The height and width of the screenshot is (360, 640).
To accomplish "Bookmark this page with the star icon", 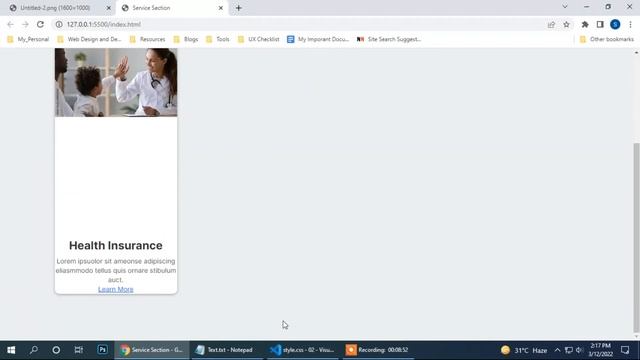I will 567,24.
